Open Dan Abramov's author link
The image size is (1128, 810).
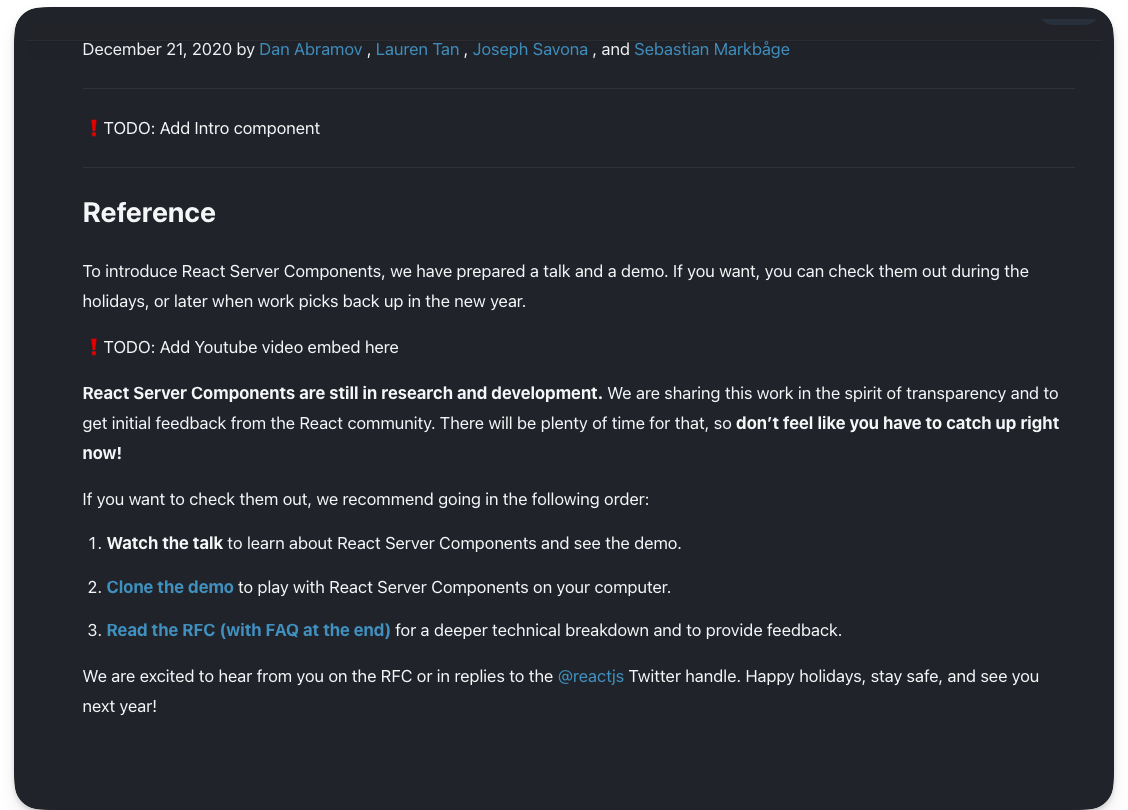coord(310,49)
